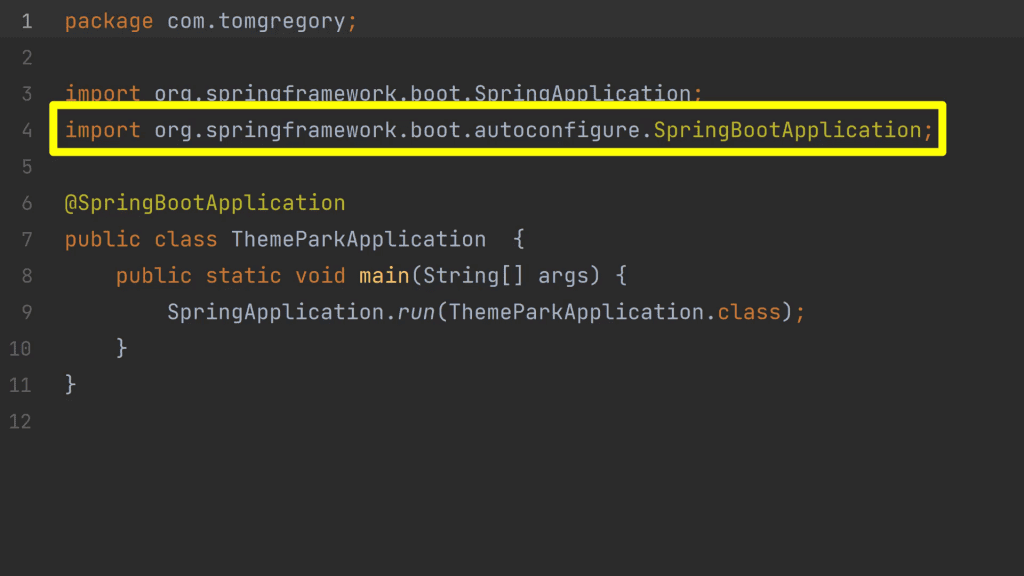Click SpringBootApplication in the highlighted import line

click(x=787, y=130)
